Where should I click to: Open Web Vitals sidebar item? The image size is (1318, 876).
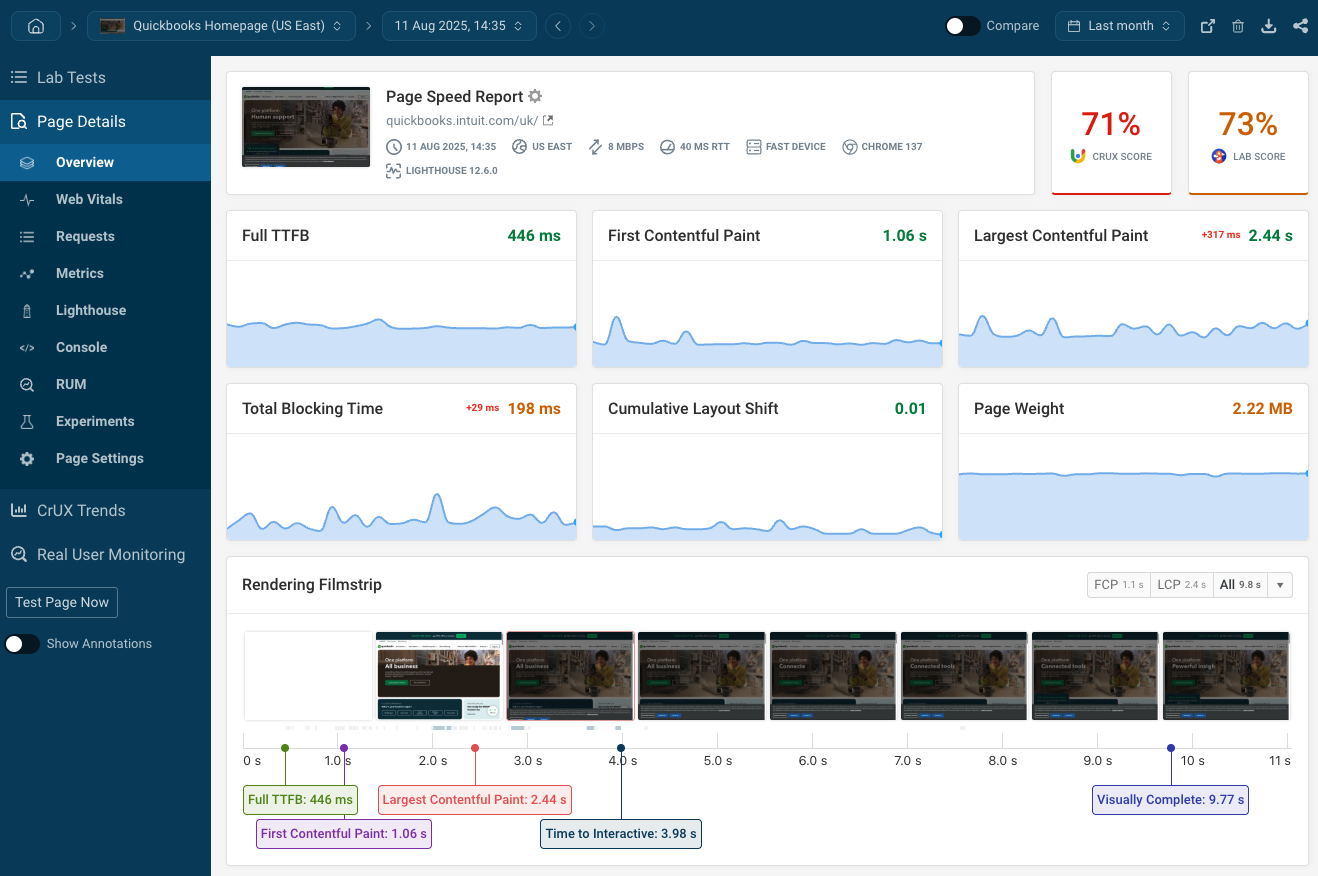coord(105,199)
